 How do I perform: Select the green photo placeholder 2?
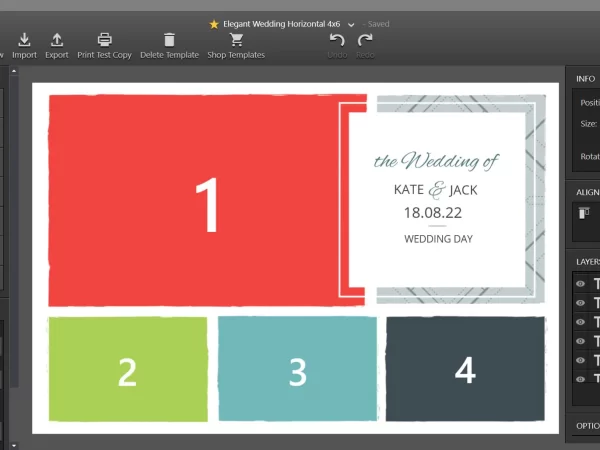click(127, 370)
